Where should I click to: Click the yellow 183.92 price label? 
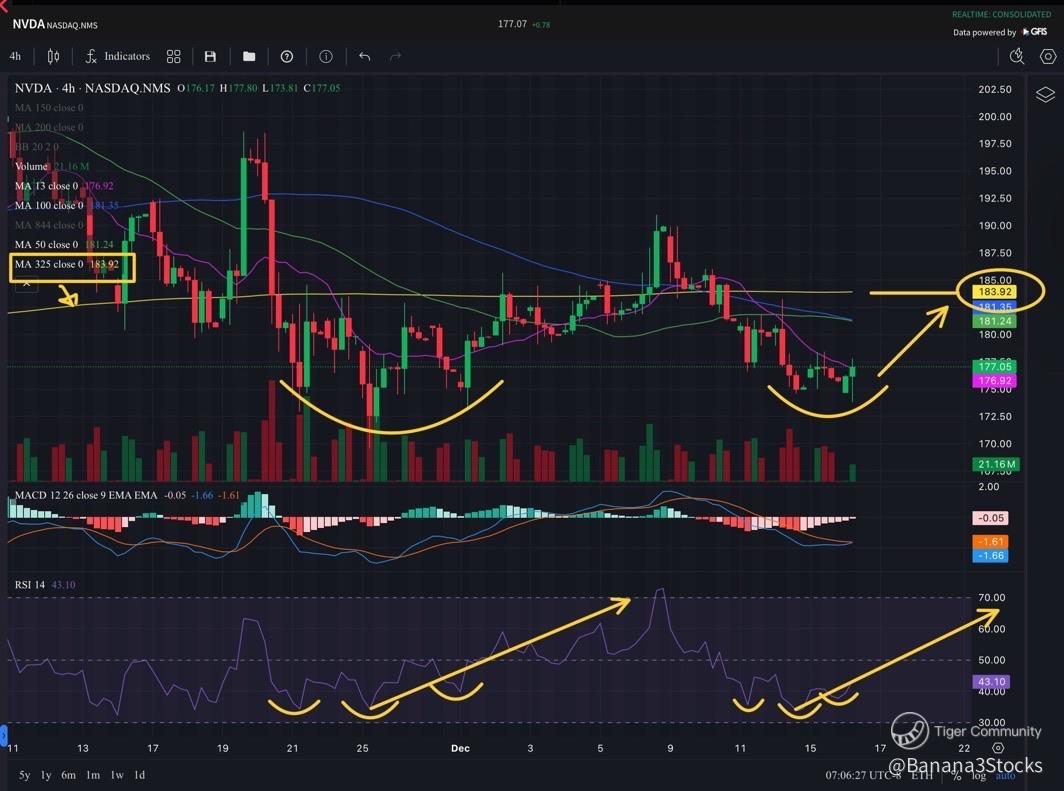(x=994, y=292)
